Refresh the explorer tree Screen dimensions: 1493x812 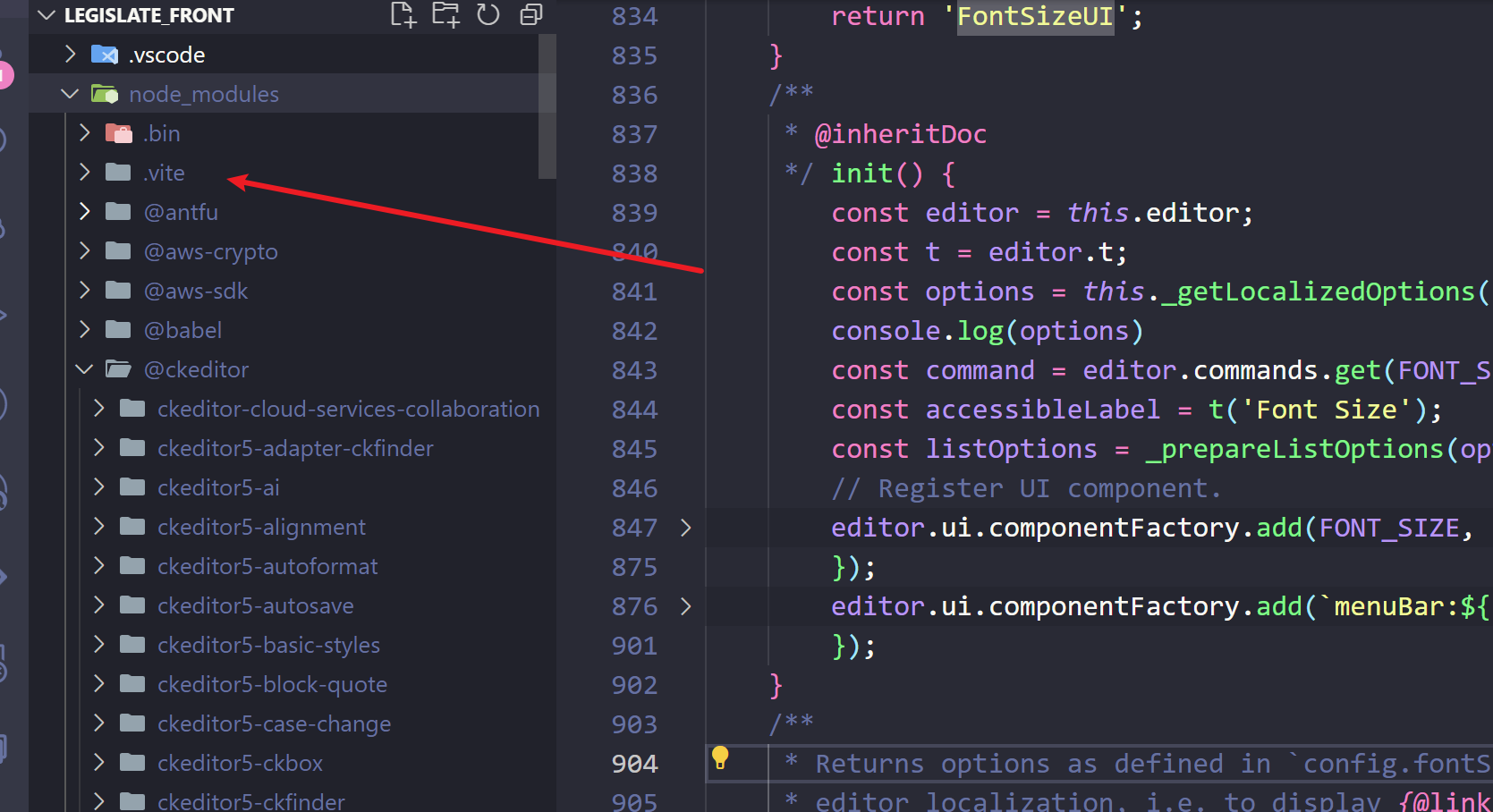(x=488, y=14)
